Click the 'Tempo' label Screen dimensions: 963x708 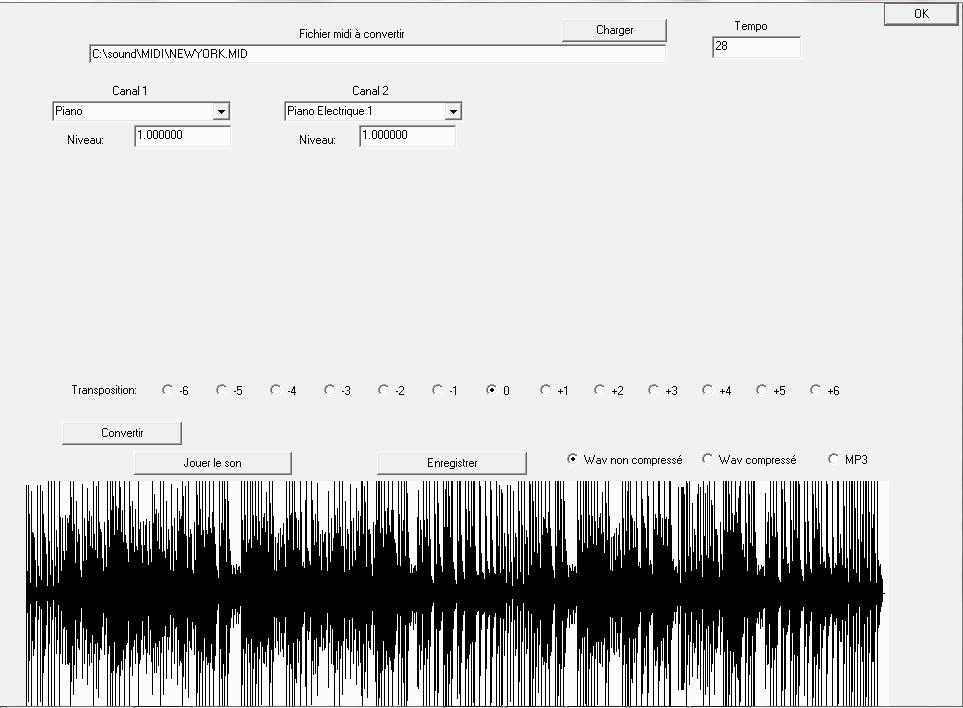tap(751, 26)
